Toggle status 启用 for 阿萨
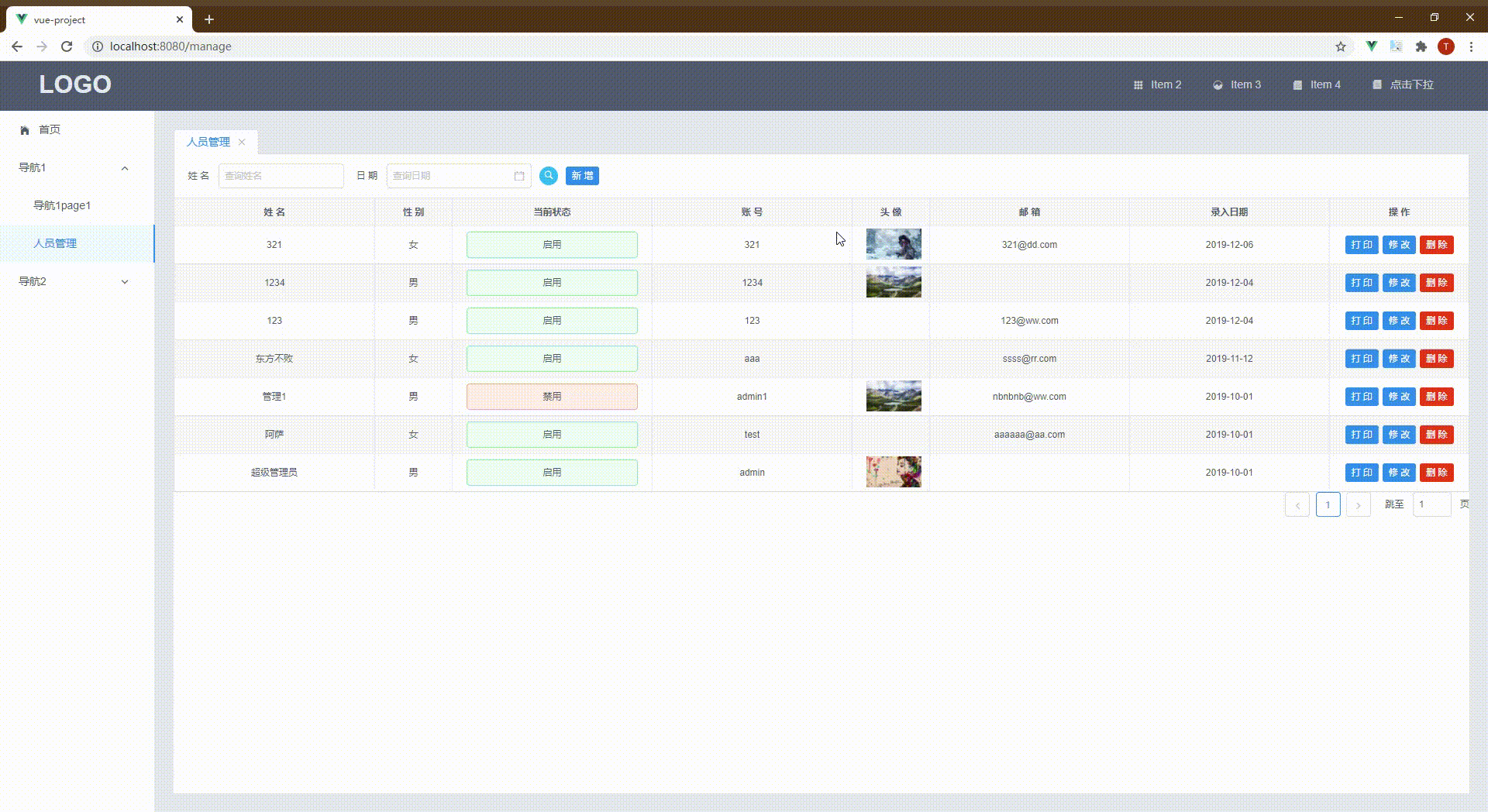Viewport: 1488px width, 812px height. click(x=552, y=435)
